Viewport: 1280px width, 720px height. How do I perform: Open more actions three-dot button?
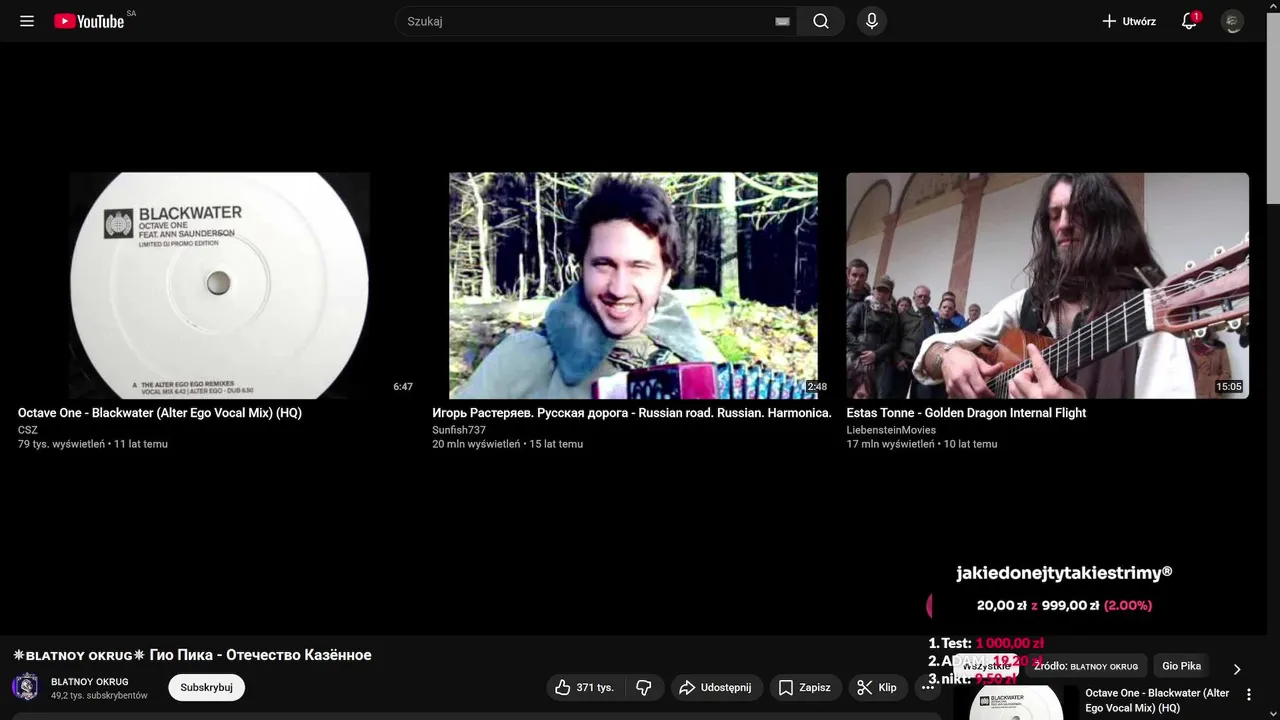928,687
